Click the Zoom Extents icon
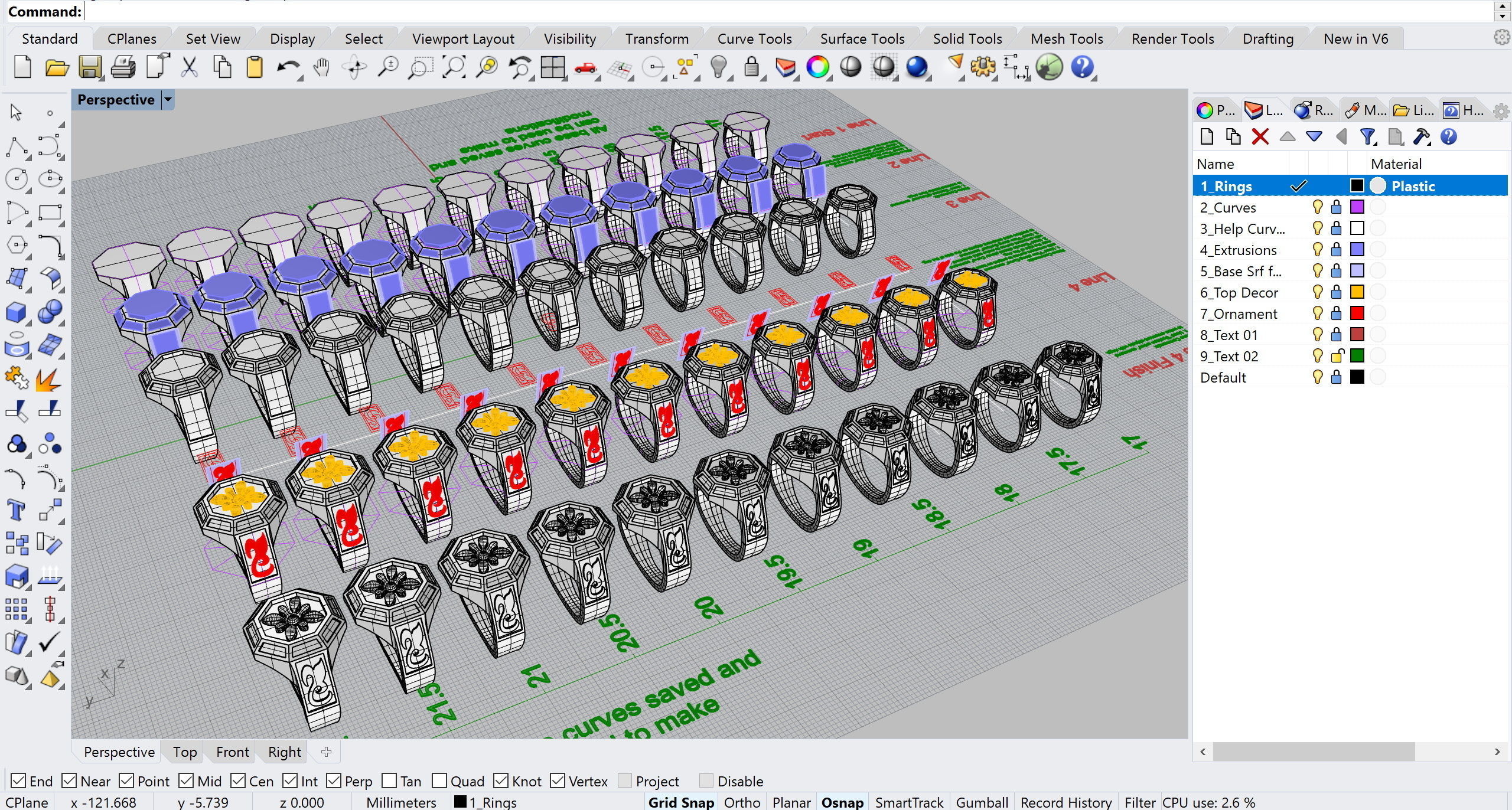This screenshot has height=810, width=1512. (x=454, y=67)
